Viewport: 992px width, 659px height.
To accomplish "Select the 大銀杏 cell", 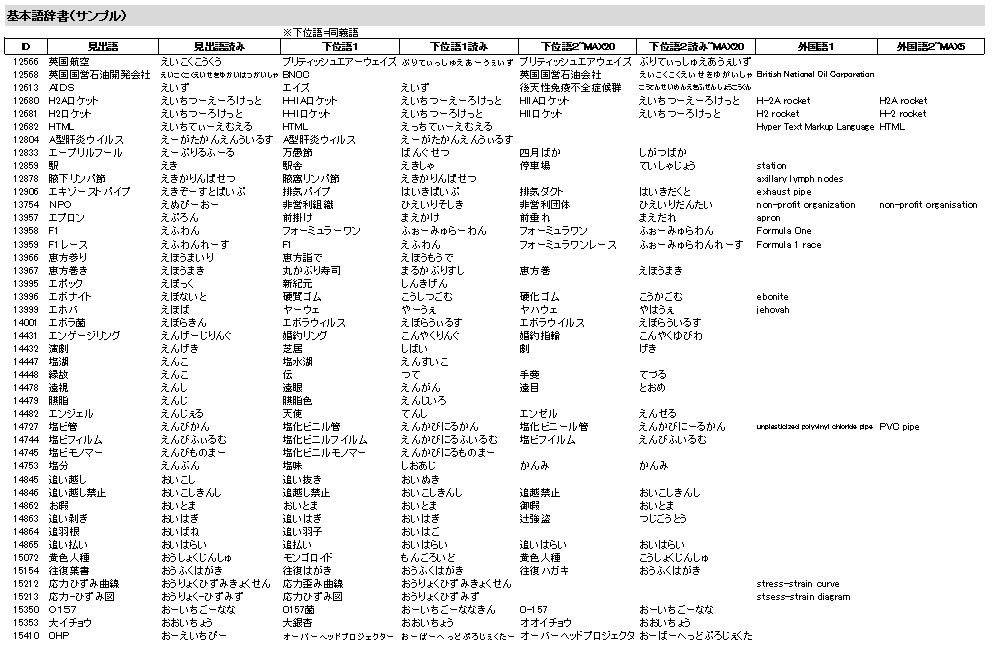I will (x=298, y=623).
